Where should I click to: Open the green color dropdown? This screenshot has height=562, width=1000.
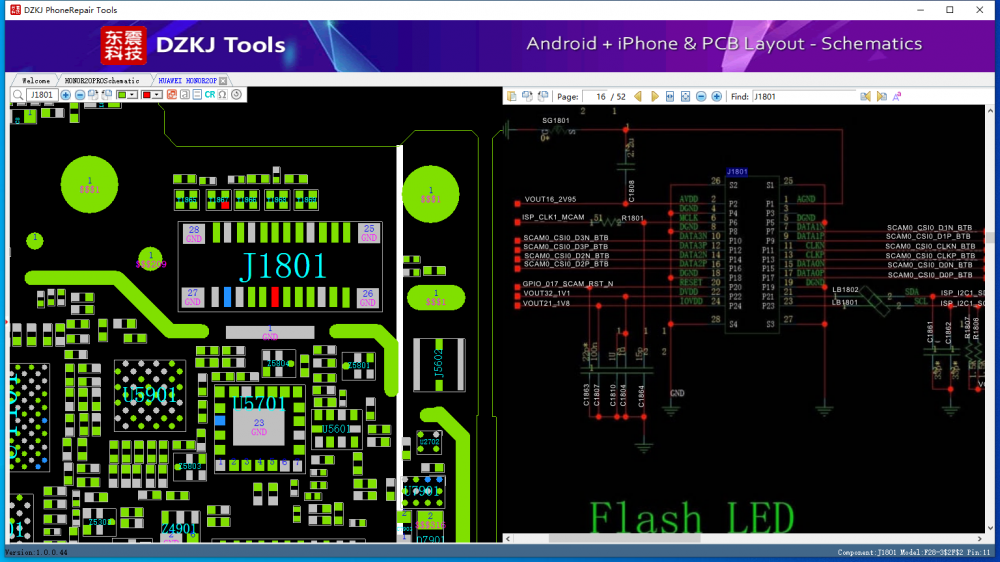tap(127, 95)
